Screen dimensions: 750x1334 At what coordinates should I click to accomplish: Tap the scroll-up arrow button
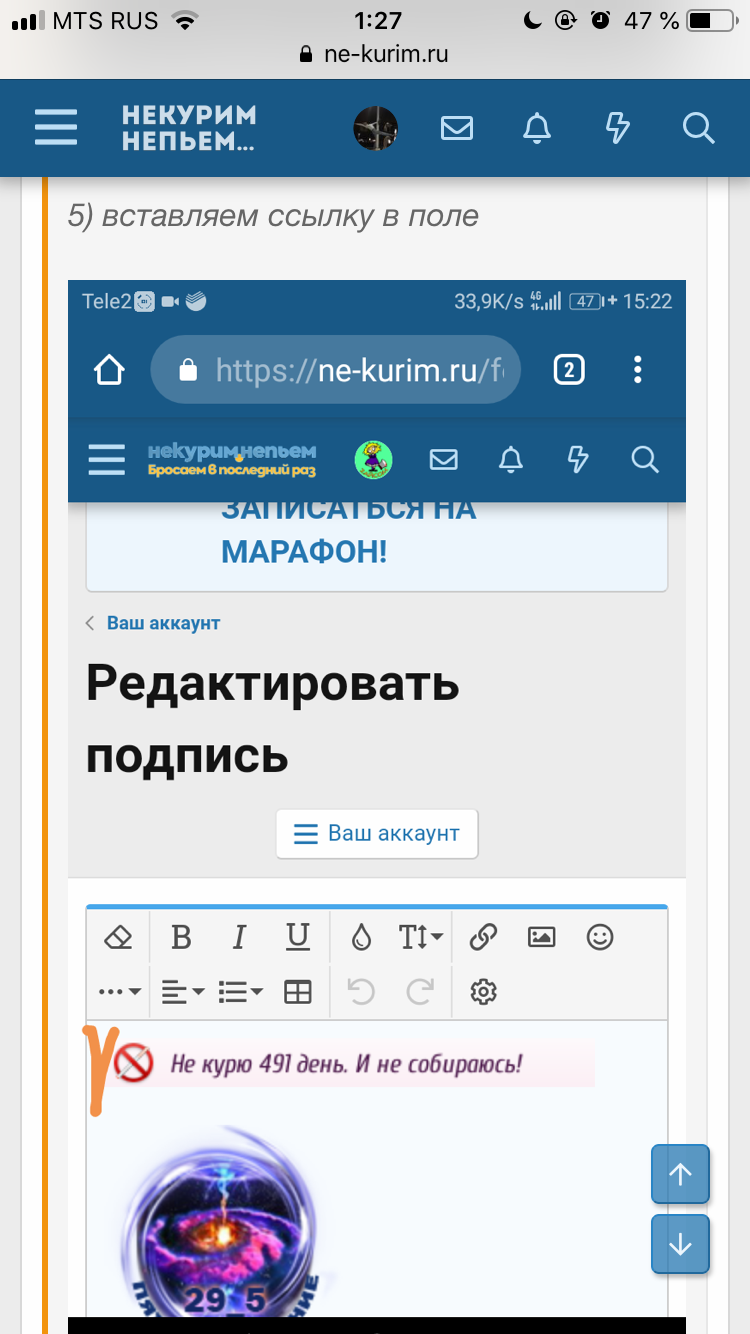coord(680,1174)
